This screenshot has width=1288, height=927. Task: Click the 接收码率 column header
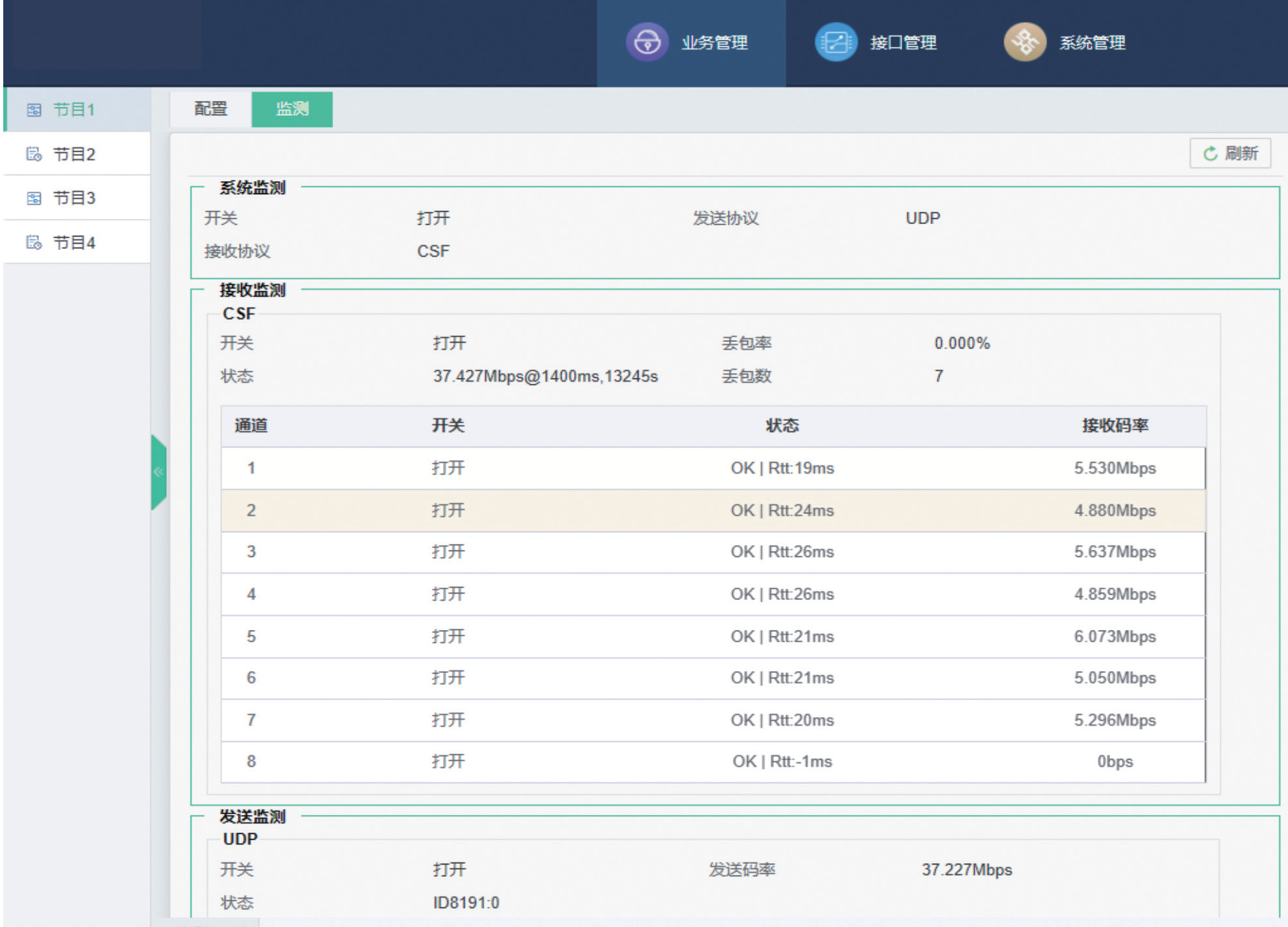1115,426
